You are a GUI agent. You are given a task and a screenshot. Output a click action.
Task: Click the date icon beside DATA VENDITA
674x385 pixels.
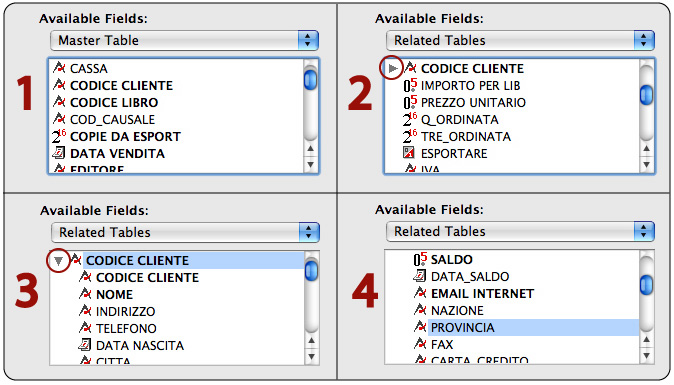coord(59,153)
